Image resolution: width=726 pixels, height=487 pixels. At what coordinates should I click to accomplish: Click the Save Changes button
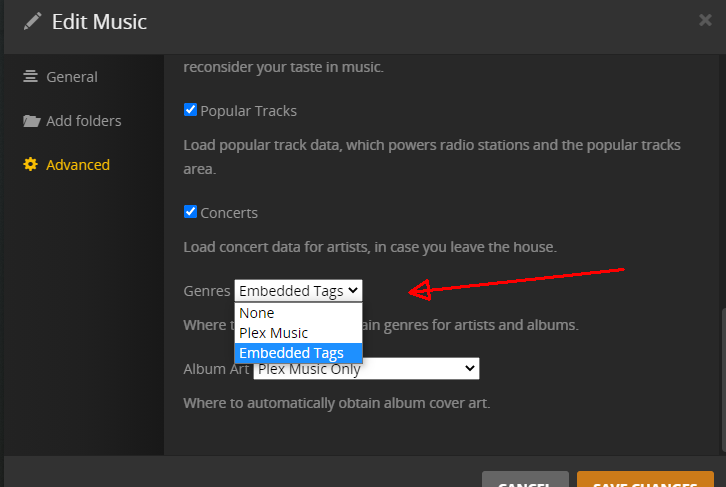click(x=645, y=480)
